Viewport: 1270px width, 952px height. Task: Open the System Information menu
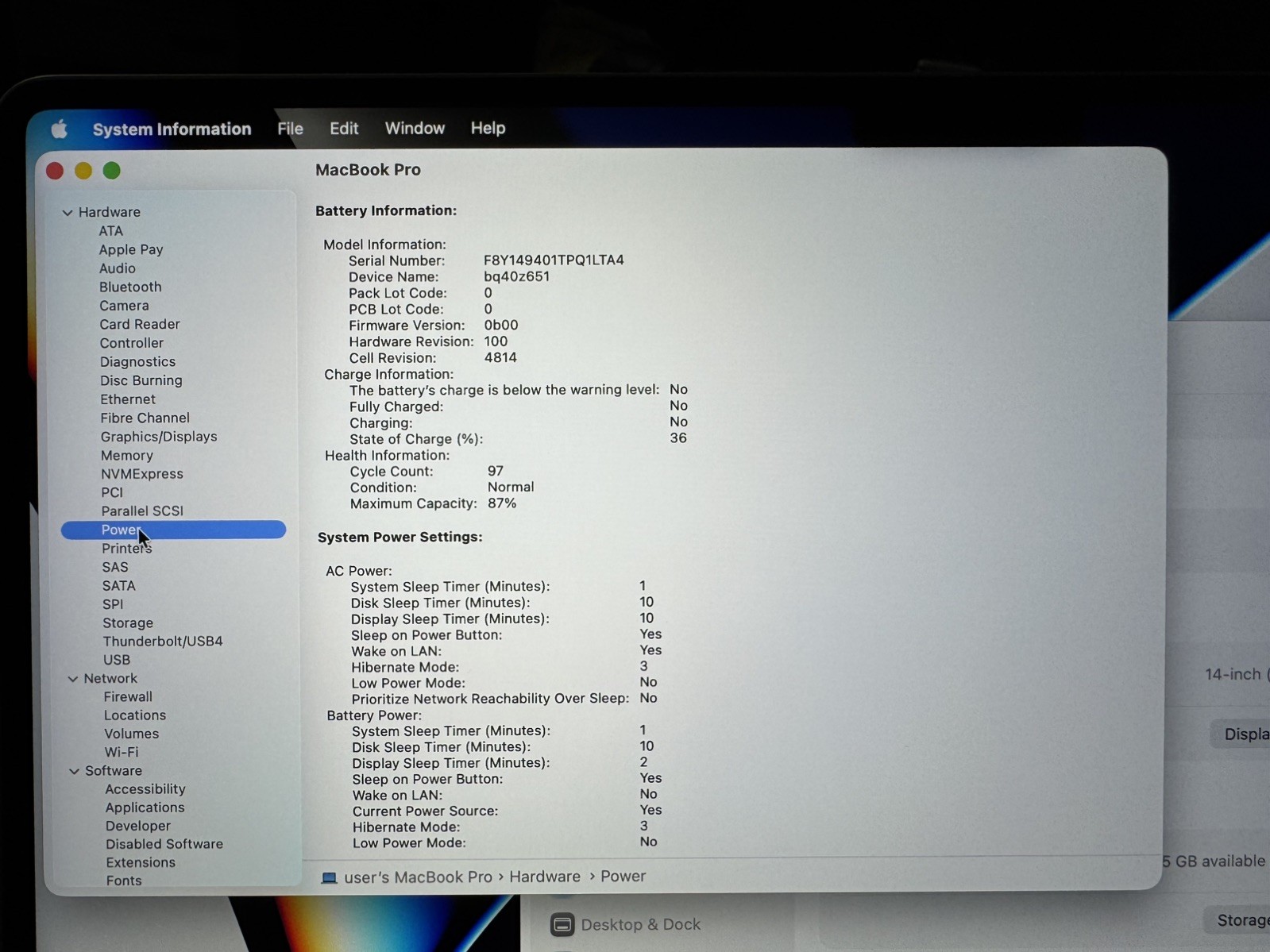coord(172,129)
